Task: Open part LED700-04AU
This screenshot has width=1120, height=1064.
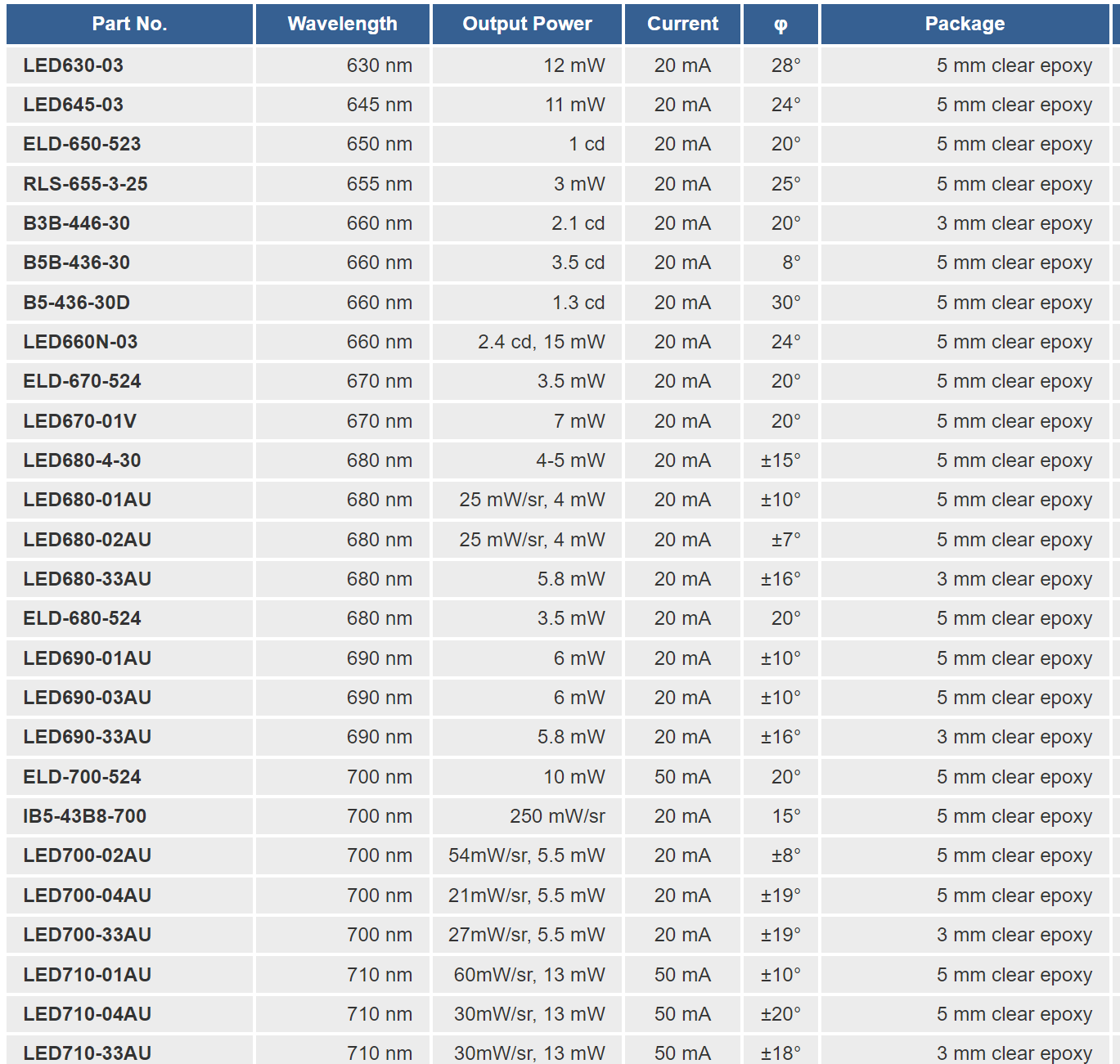Action: tap(88, 896)
